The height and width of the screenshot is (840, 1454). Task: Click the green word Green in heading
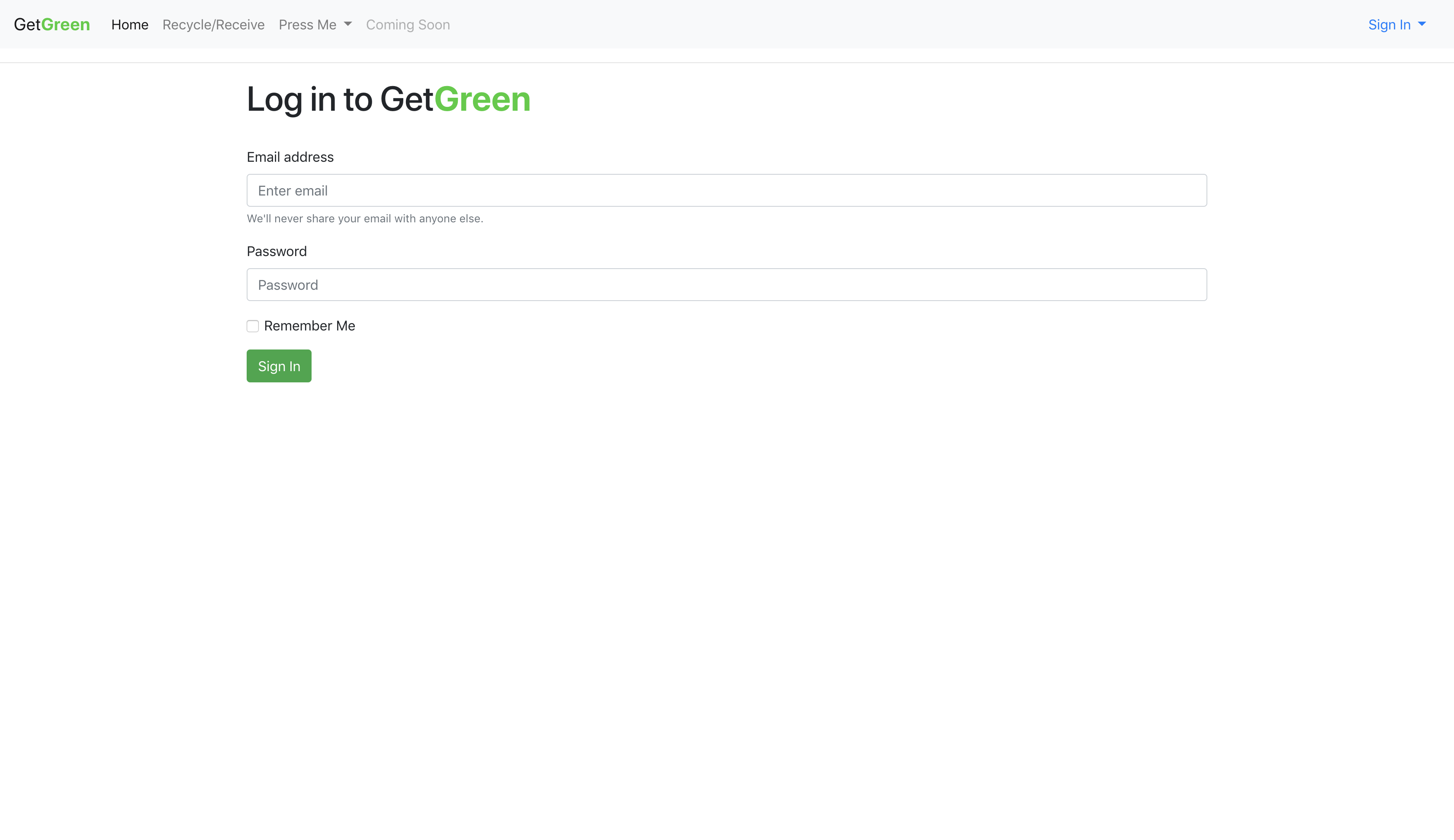tap(483, 99)
